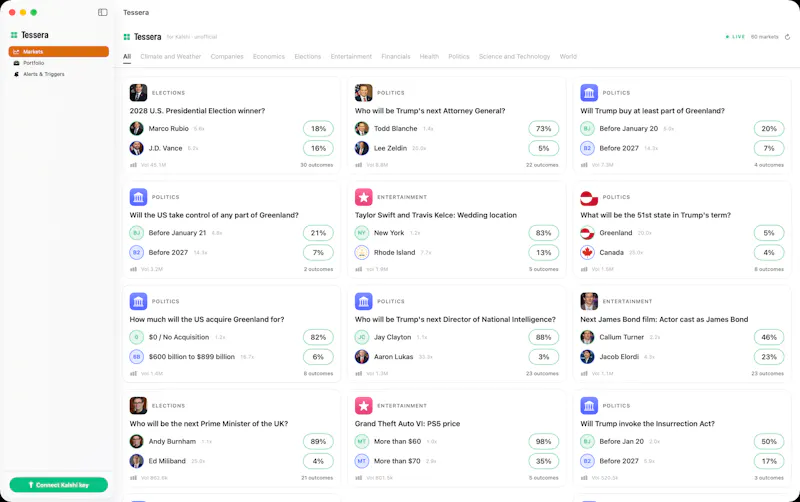800x502 pixels.
Task: Click the star icon on GTA VI price card
Action: 364,406
